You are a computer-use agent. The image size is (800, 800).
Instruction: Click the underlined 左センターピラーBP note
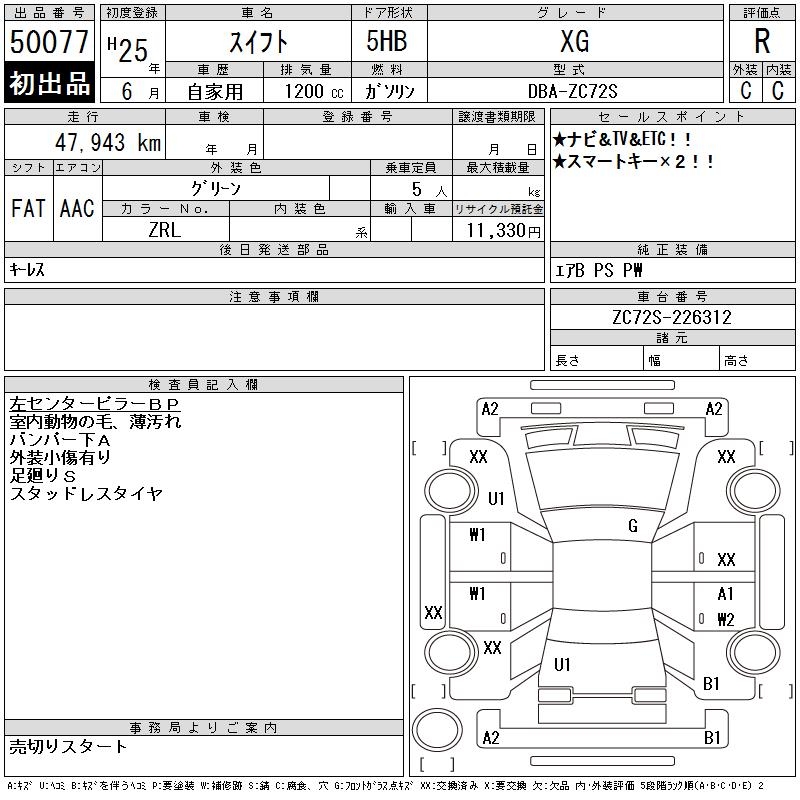[94, 404]
